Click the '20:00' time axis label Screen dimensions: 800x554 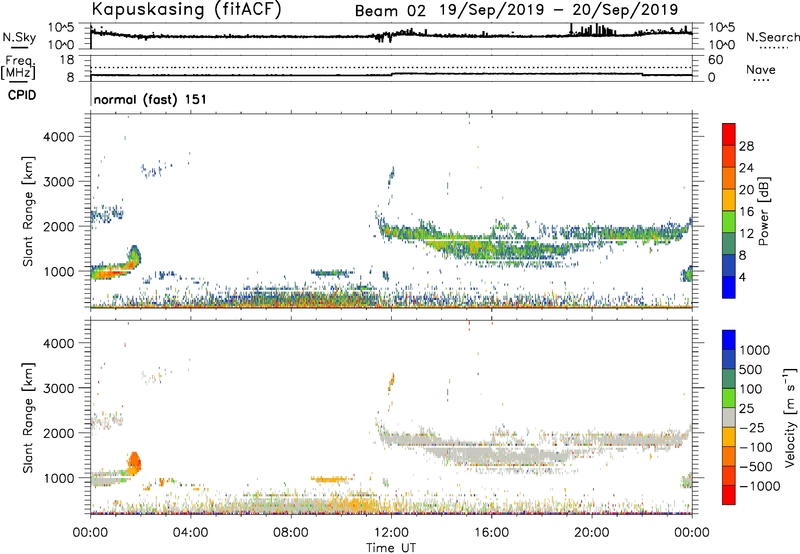[x=592, y=533]
